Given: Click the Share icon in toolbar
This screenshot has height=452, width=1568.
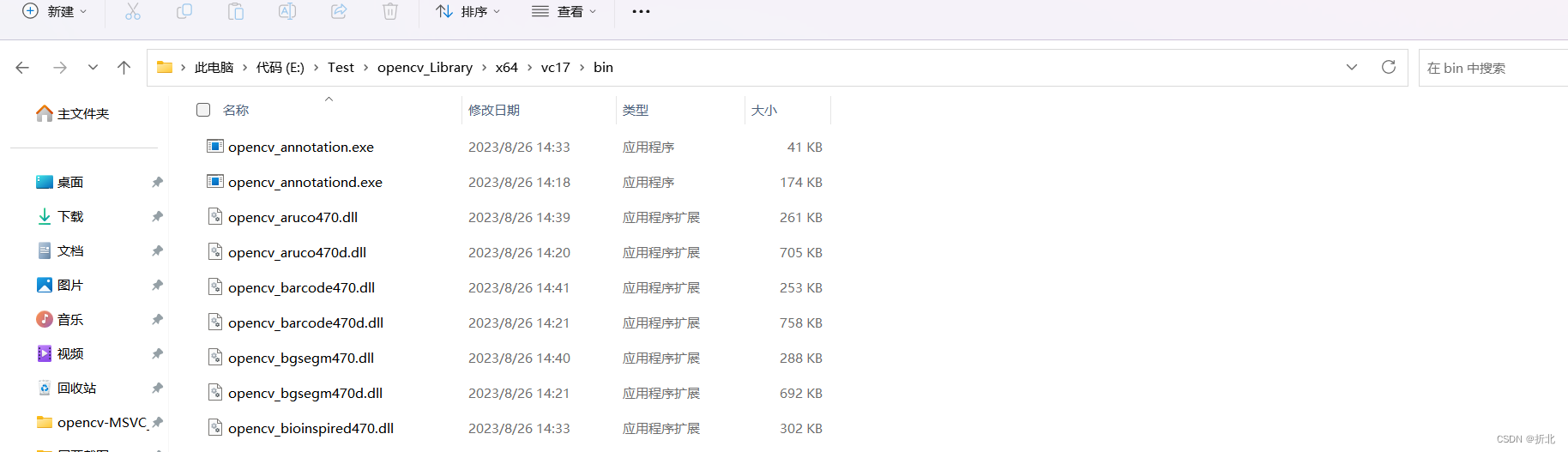Looking at the screenshot, I should 339,11.
